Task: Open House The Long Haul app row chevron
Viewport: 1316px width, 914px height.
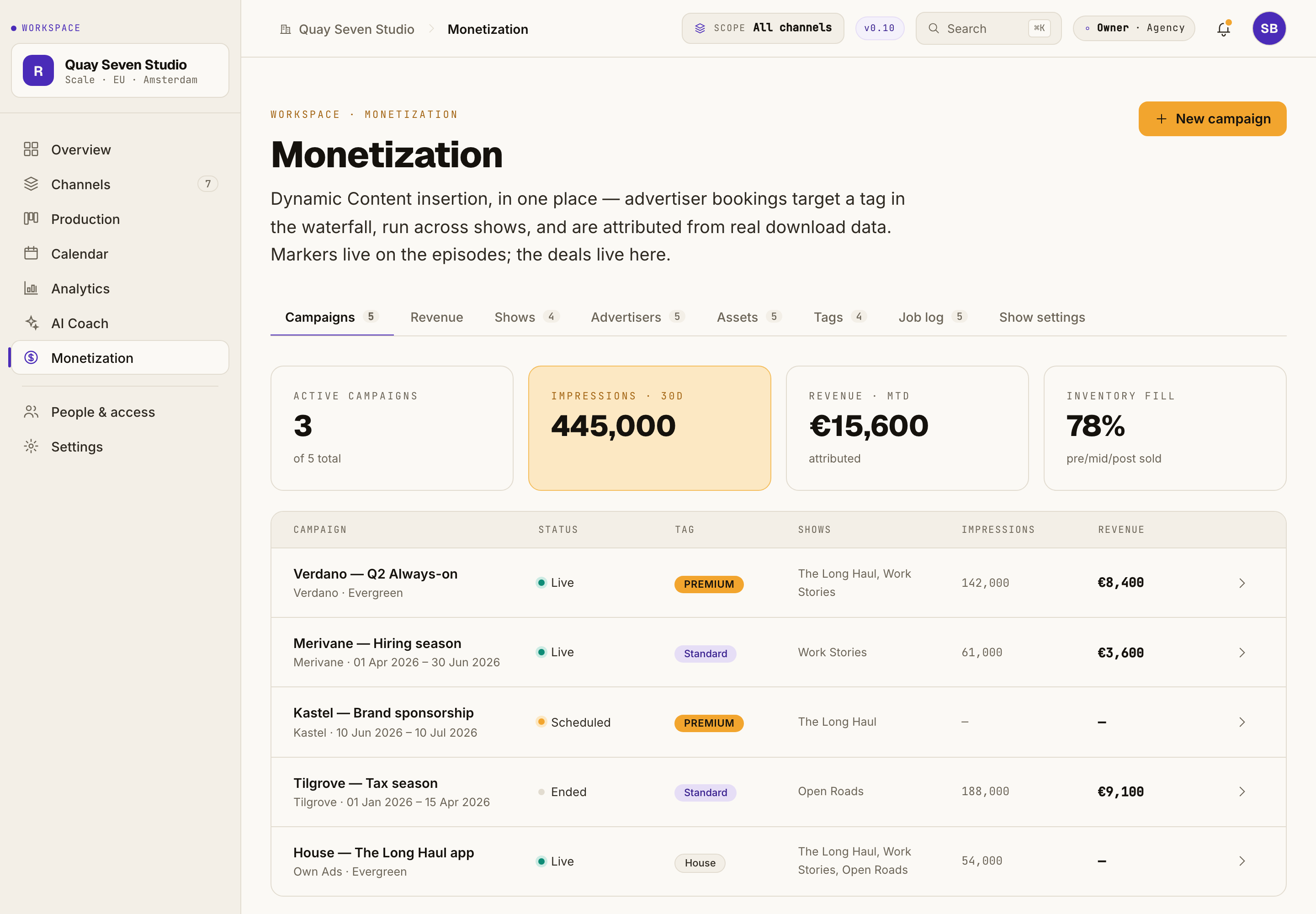Action: 1242,861
